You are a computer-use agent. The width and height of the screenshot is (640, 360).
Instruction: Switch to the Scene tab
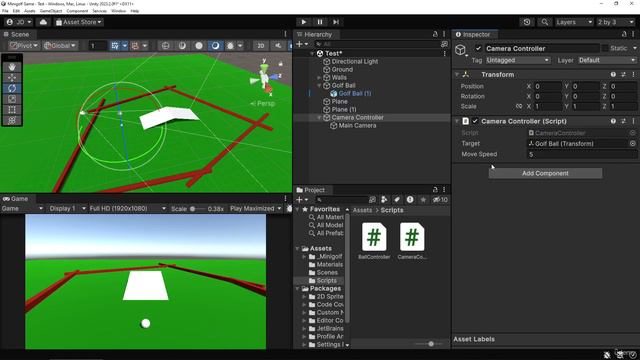pos(17,34)
